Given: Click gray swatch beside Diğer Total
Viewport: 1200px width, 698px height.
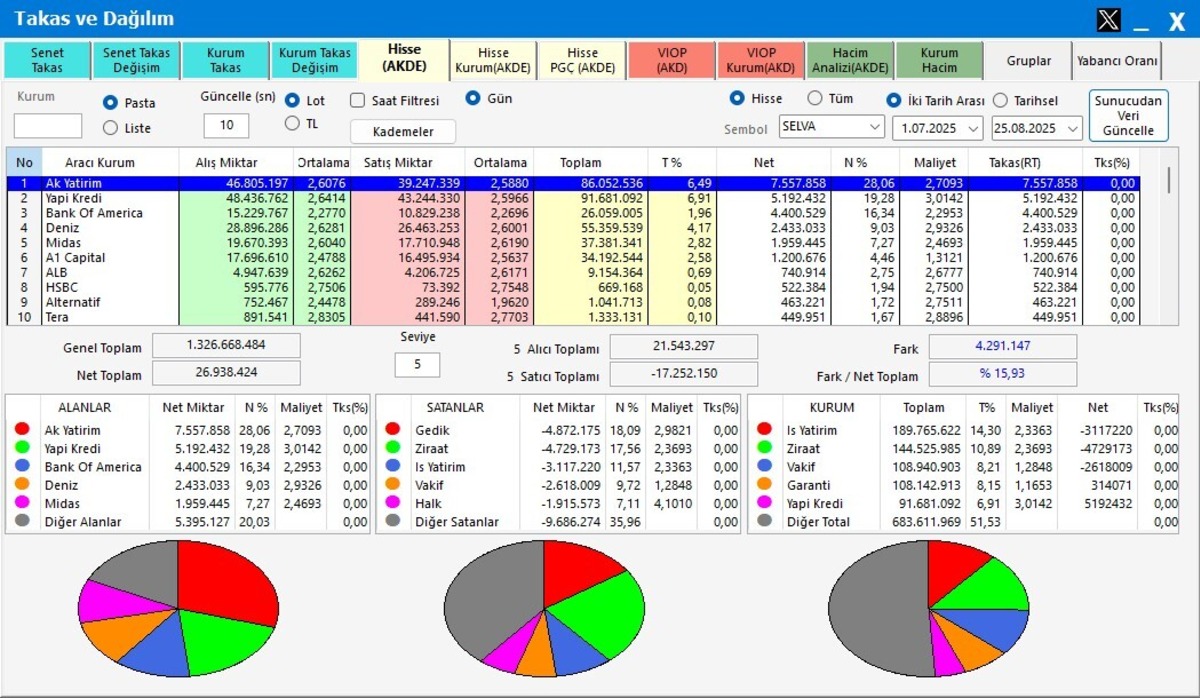Looking at the screenshot, I should tap(765, 522).
